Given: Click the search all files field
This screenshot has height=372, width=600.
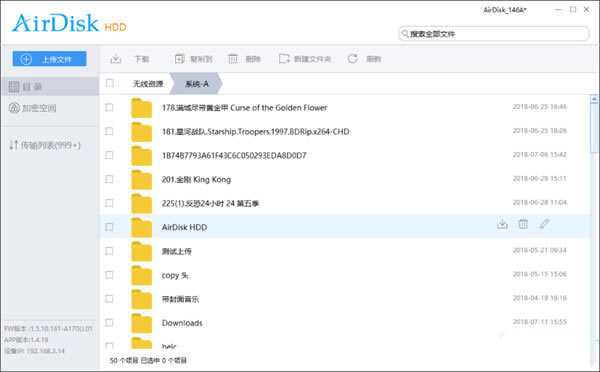Looking at the screenshot, I should tap(494, 34).
